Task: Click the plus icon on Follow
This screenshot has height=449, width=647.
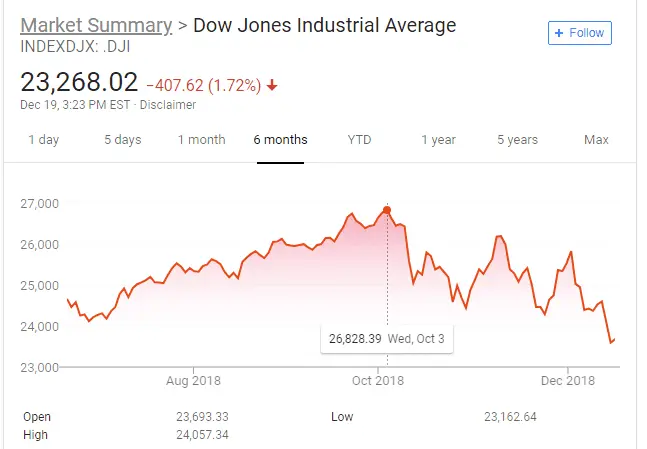Action: (x=560, y=33)
